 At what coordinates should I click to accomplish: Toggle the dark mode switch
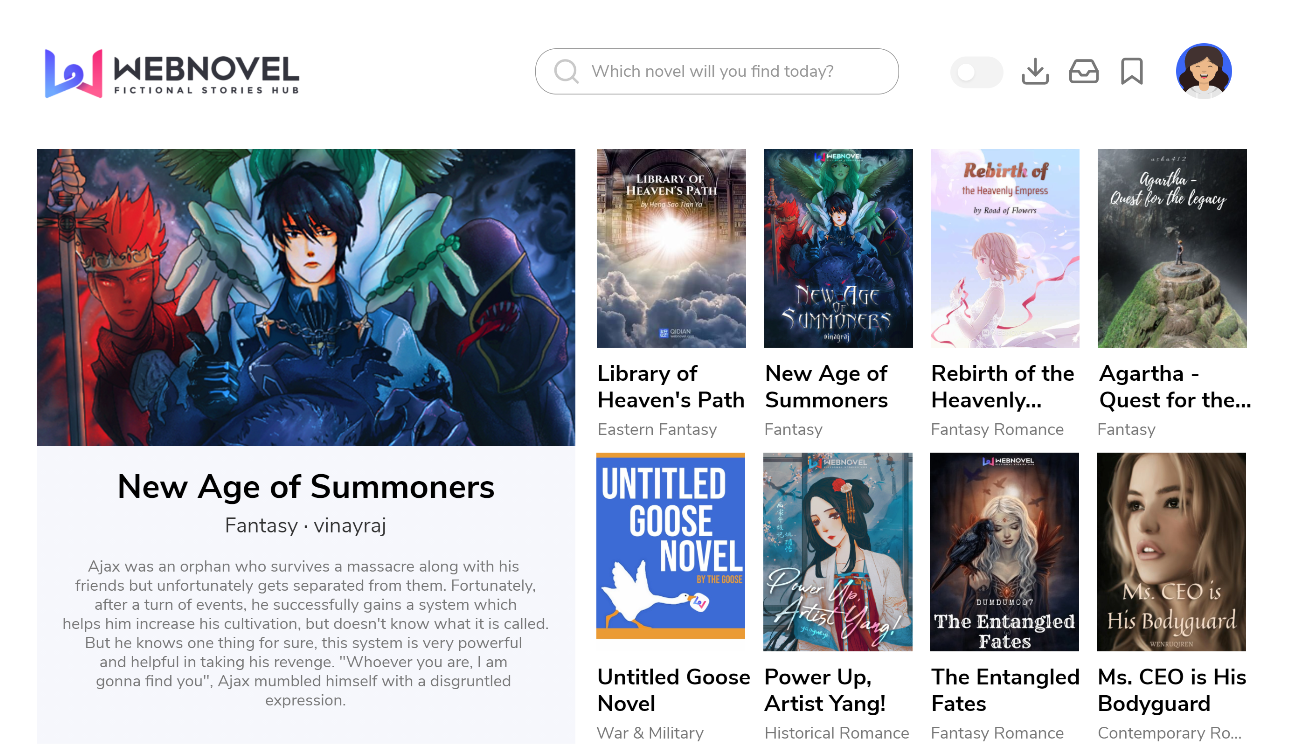coord(976,72)
